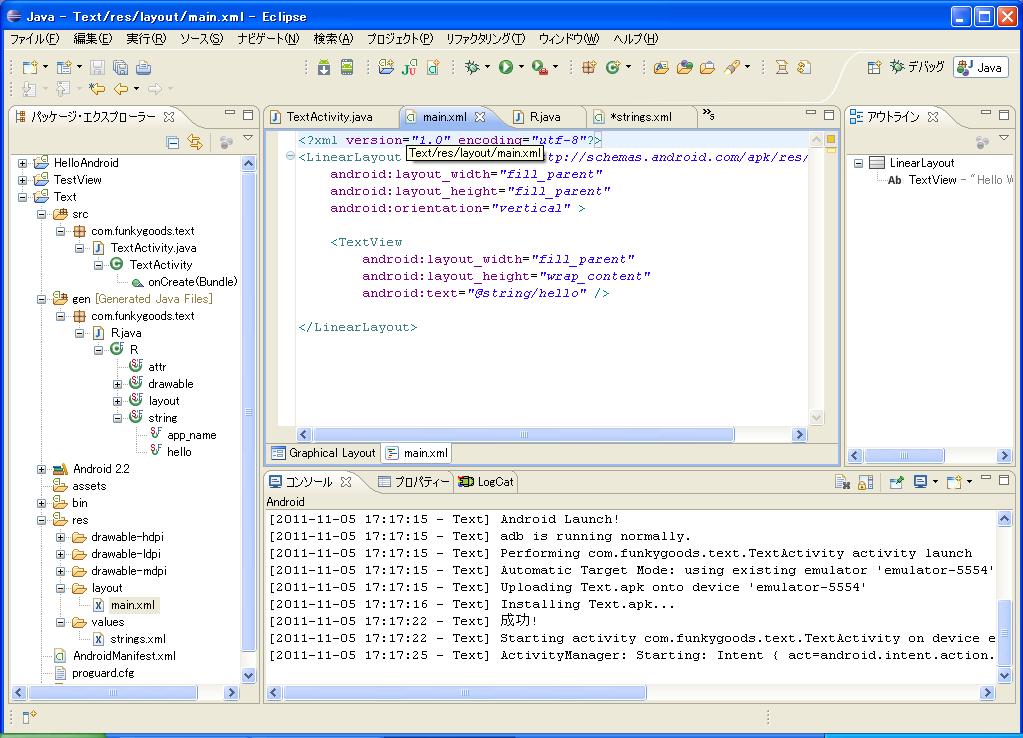1023x738 pixels.
Task: Click the green Run button icon
Action: pyautogui.click(x=506, y=67)
